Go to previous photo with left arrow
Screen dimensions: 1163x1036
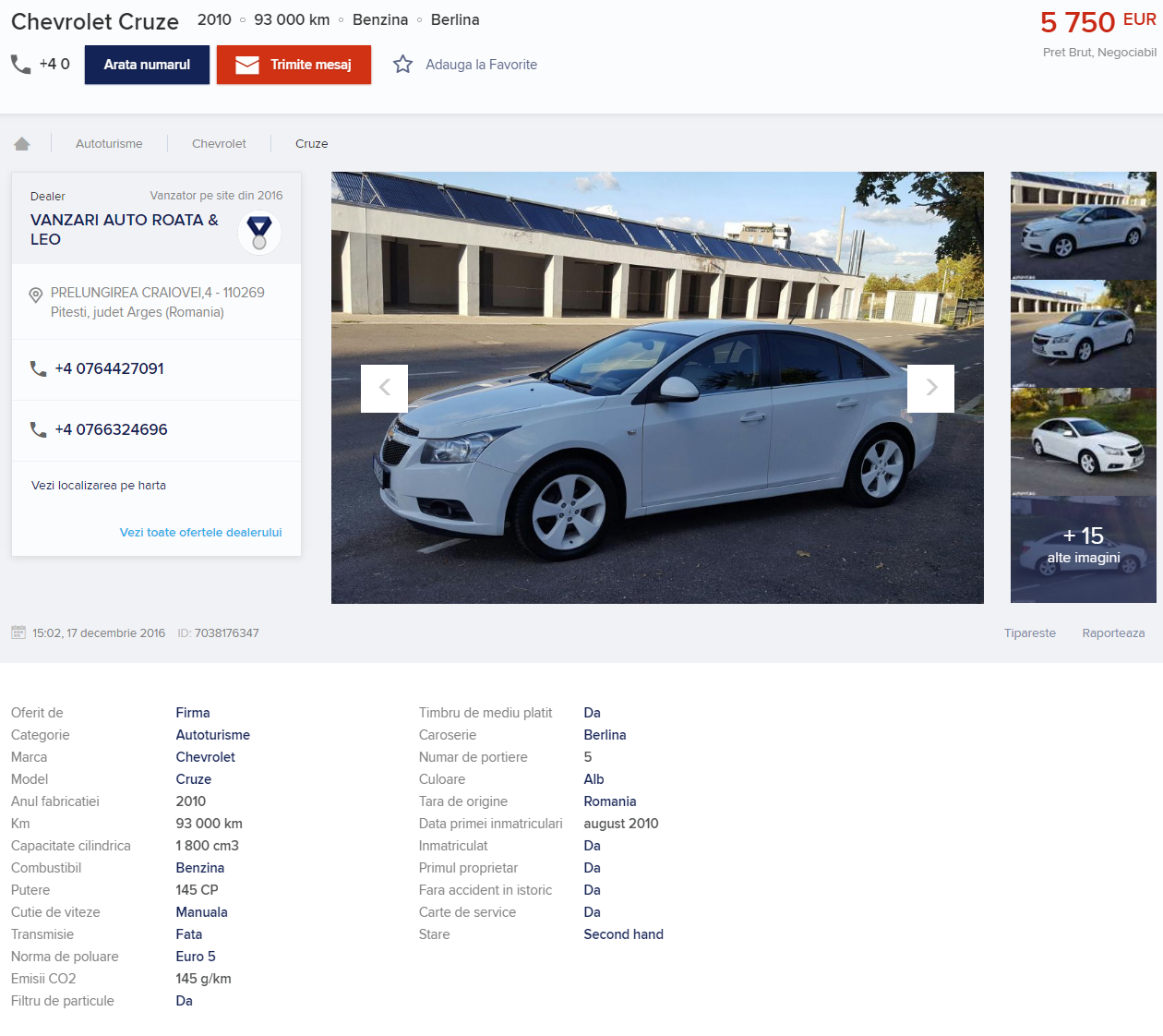[384, 388]
